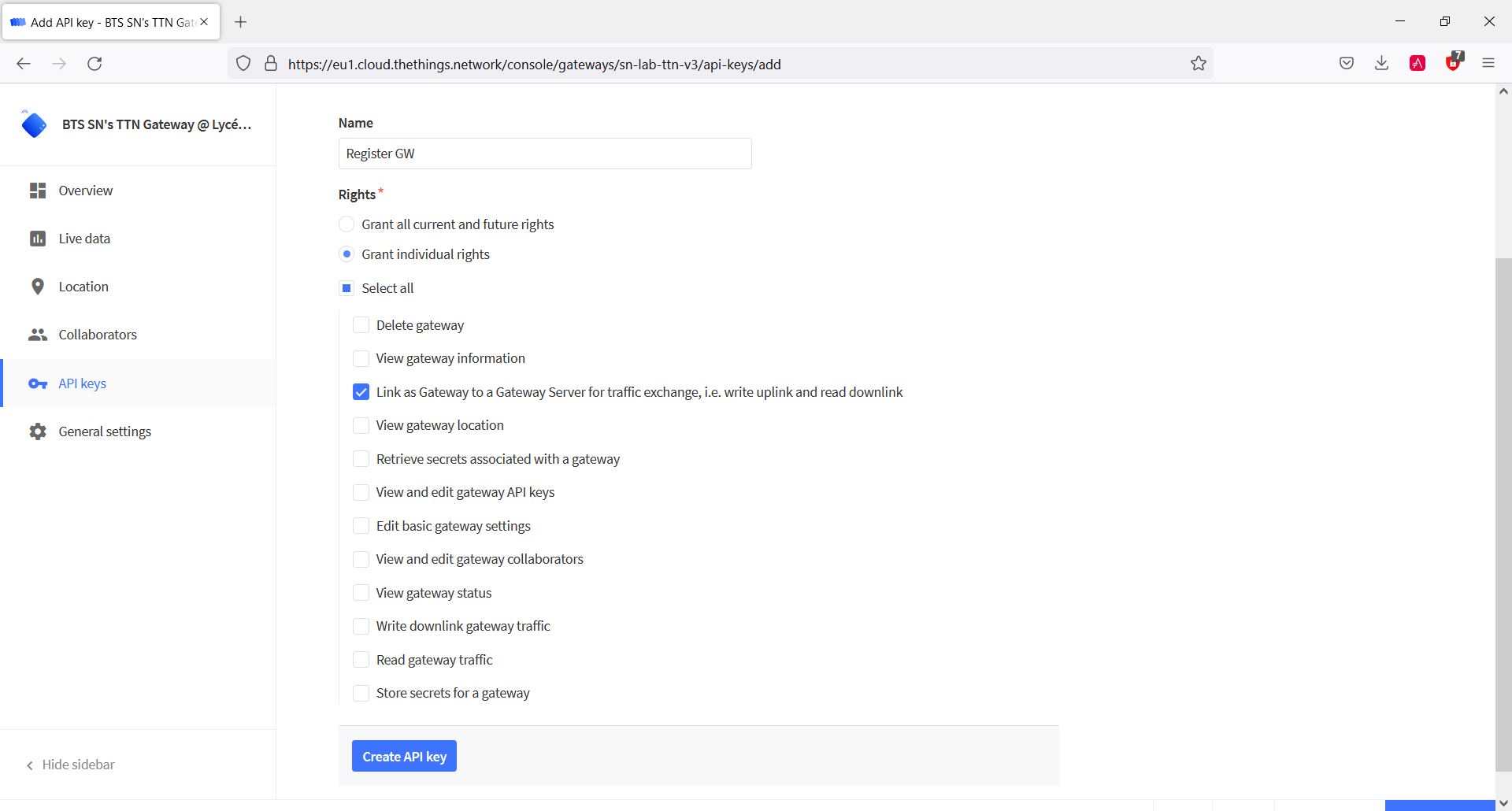This screenshot has width=1512, height=811.
Task: Click the Create API key button
Action: coord(404,757)
